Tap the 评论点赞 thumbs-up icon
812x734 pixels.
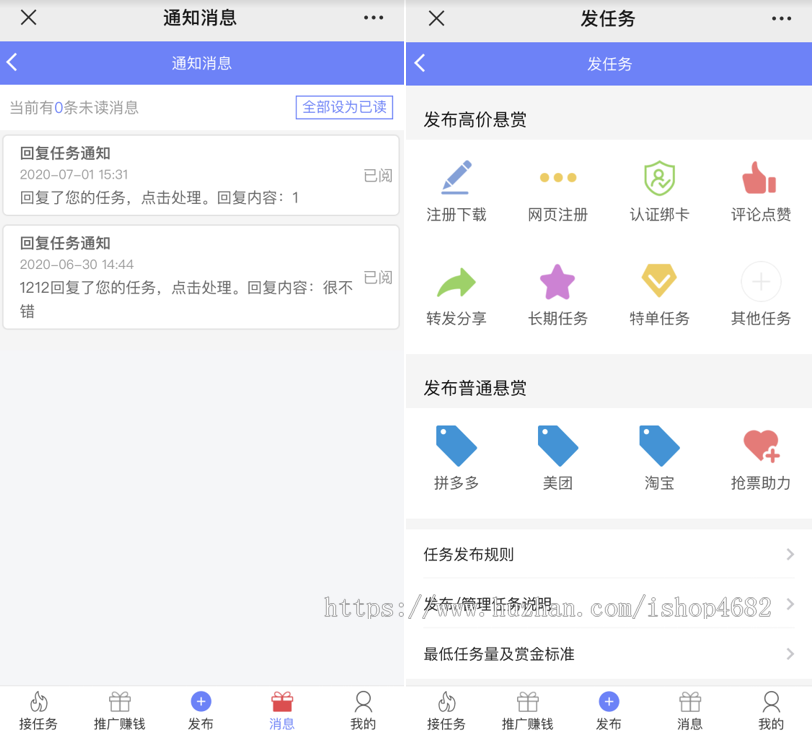pyautogui.click(x=760, y=178)
